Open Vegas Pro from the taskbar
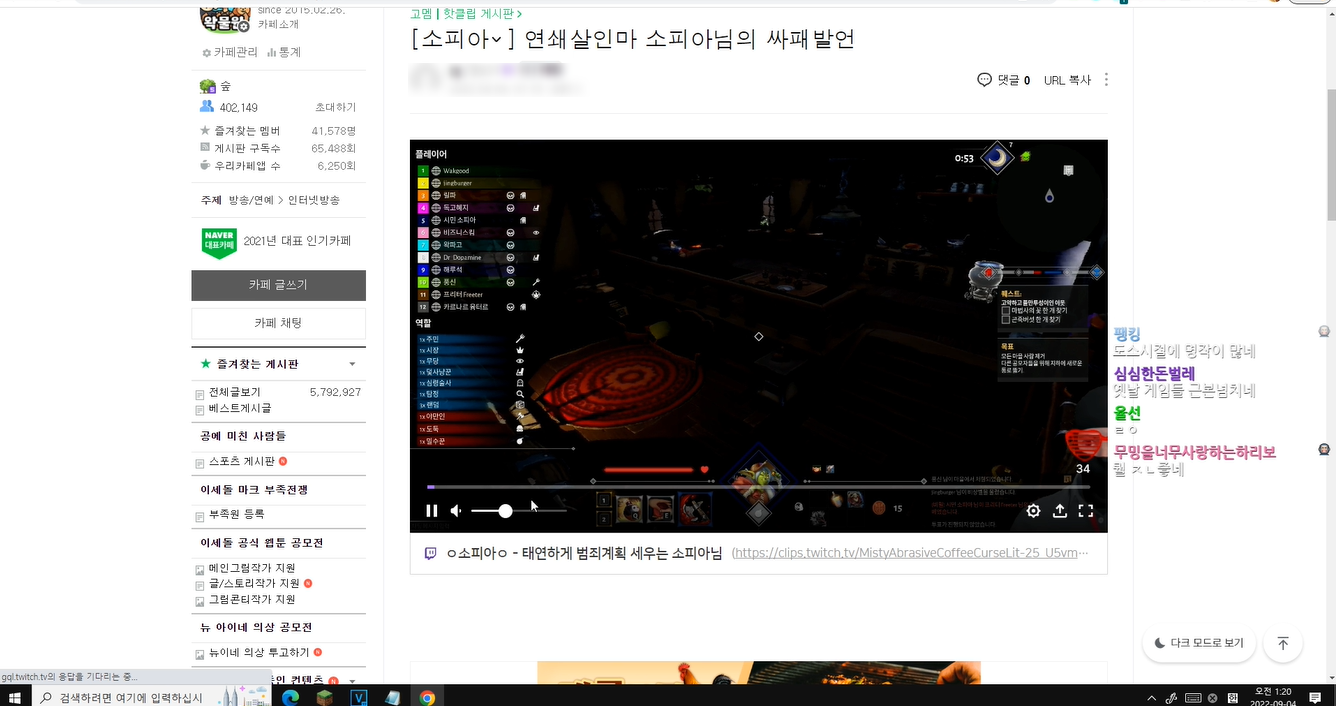 (x=359, y=697)
